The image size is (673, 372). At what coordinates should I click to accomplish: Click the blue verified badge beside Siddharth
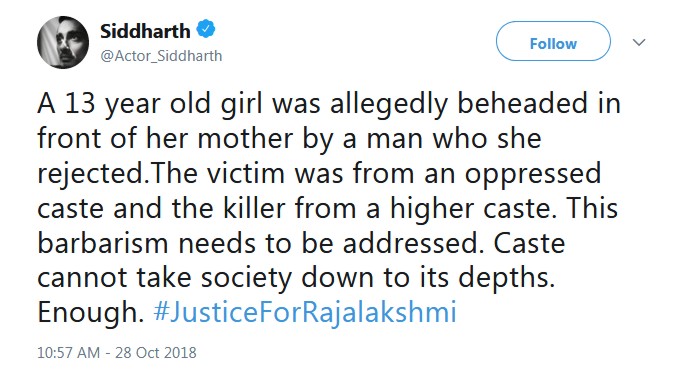click(206, 30)
